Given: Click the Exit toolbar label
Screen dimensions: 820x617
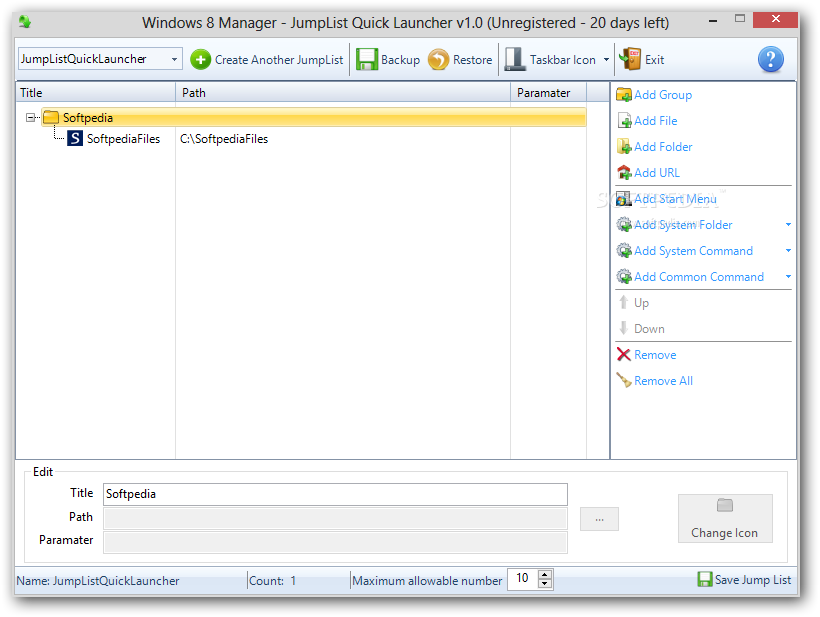Looking at the screenshot, I should (655, 60).
